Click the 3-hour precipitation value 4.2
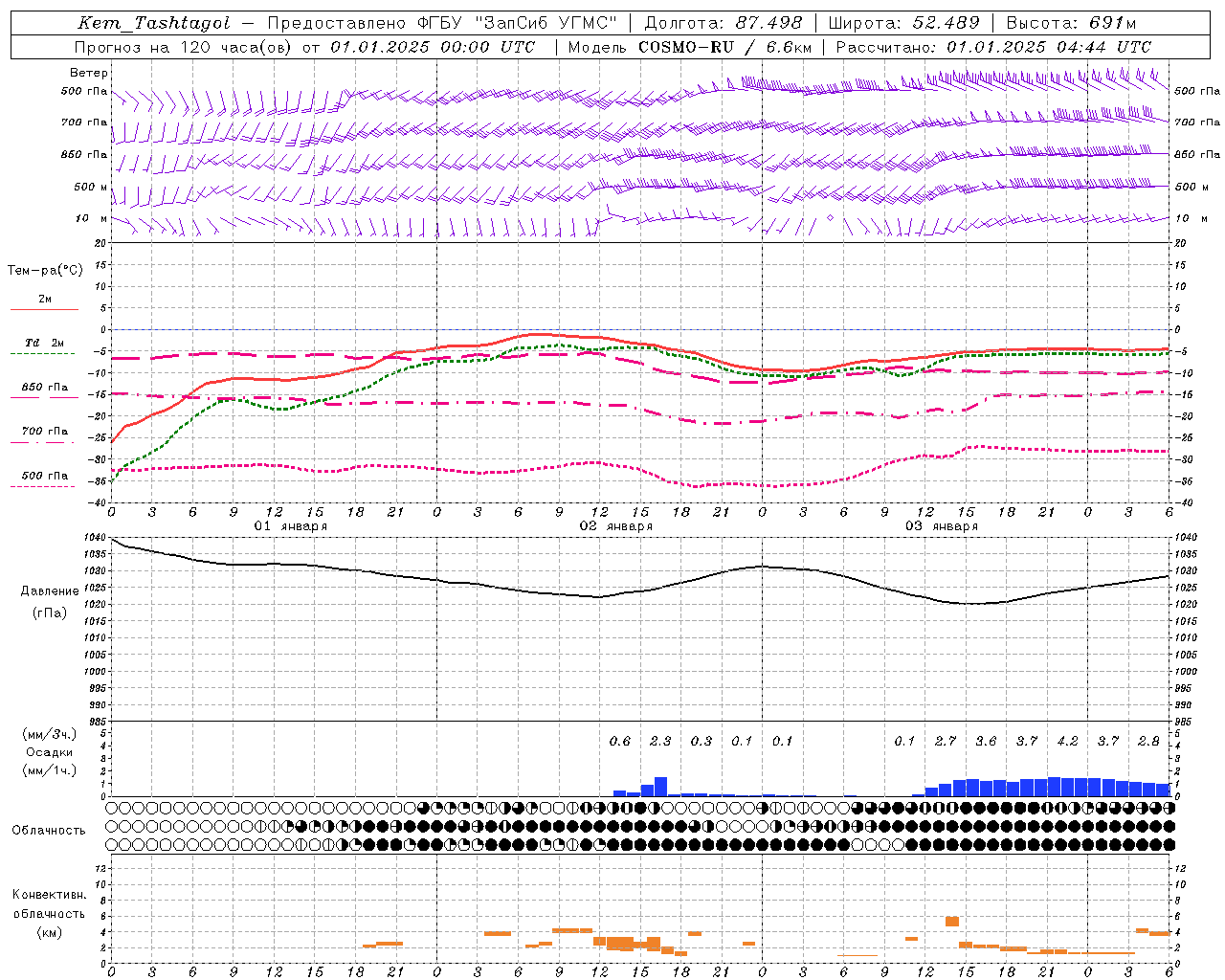The image size is (1225, 980). coord(1067,741)
